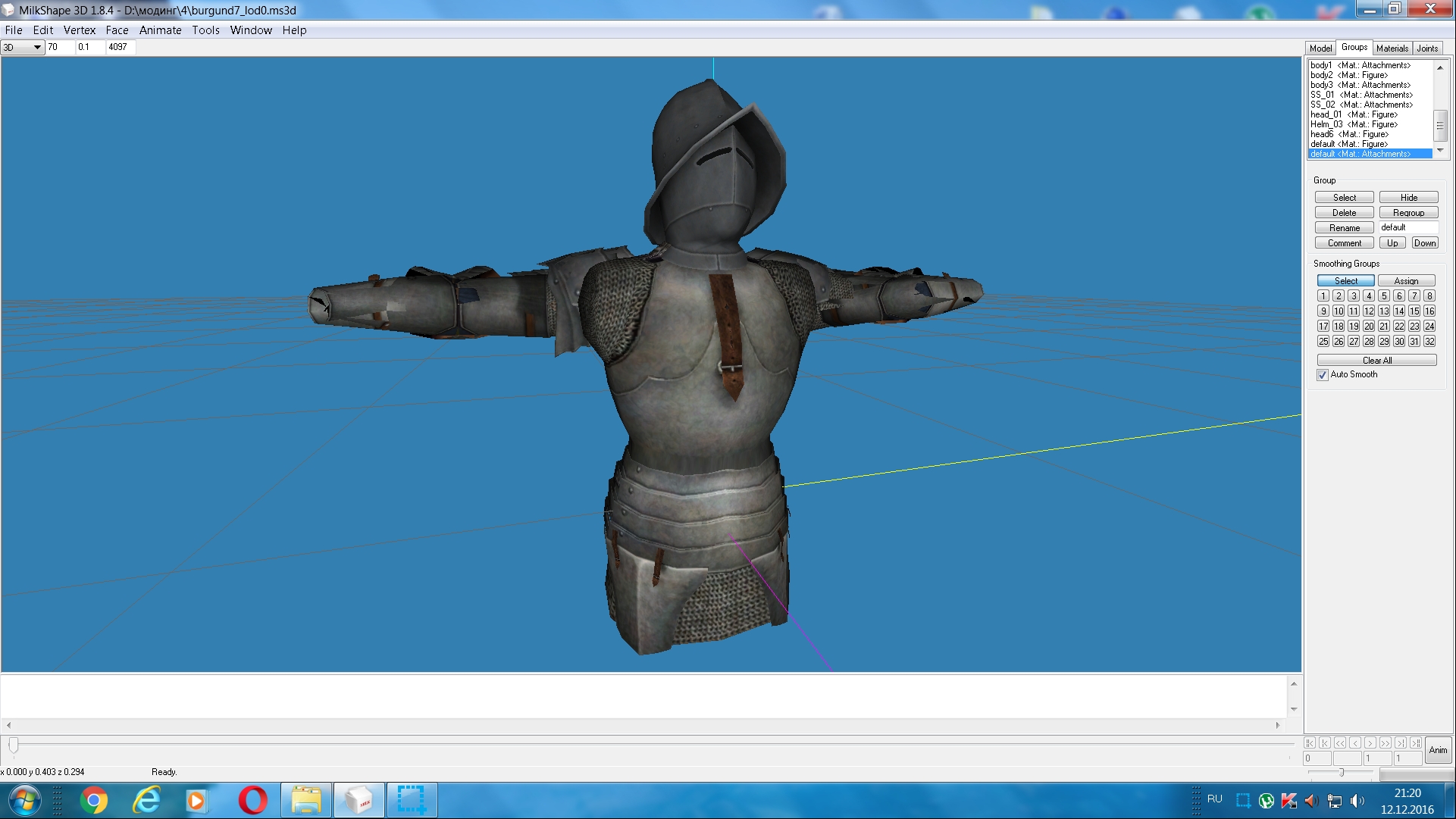Click the screen capture tray icon
Image resolution: width=1456 pixels, height=819 pixels.
[1243, 800]
